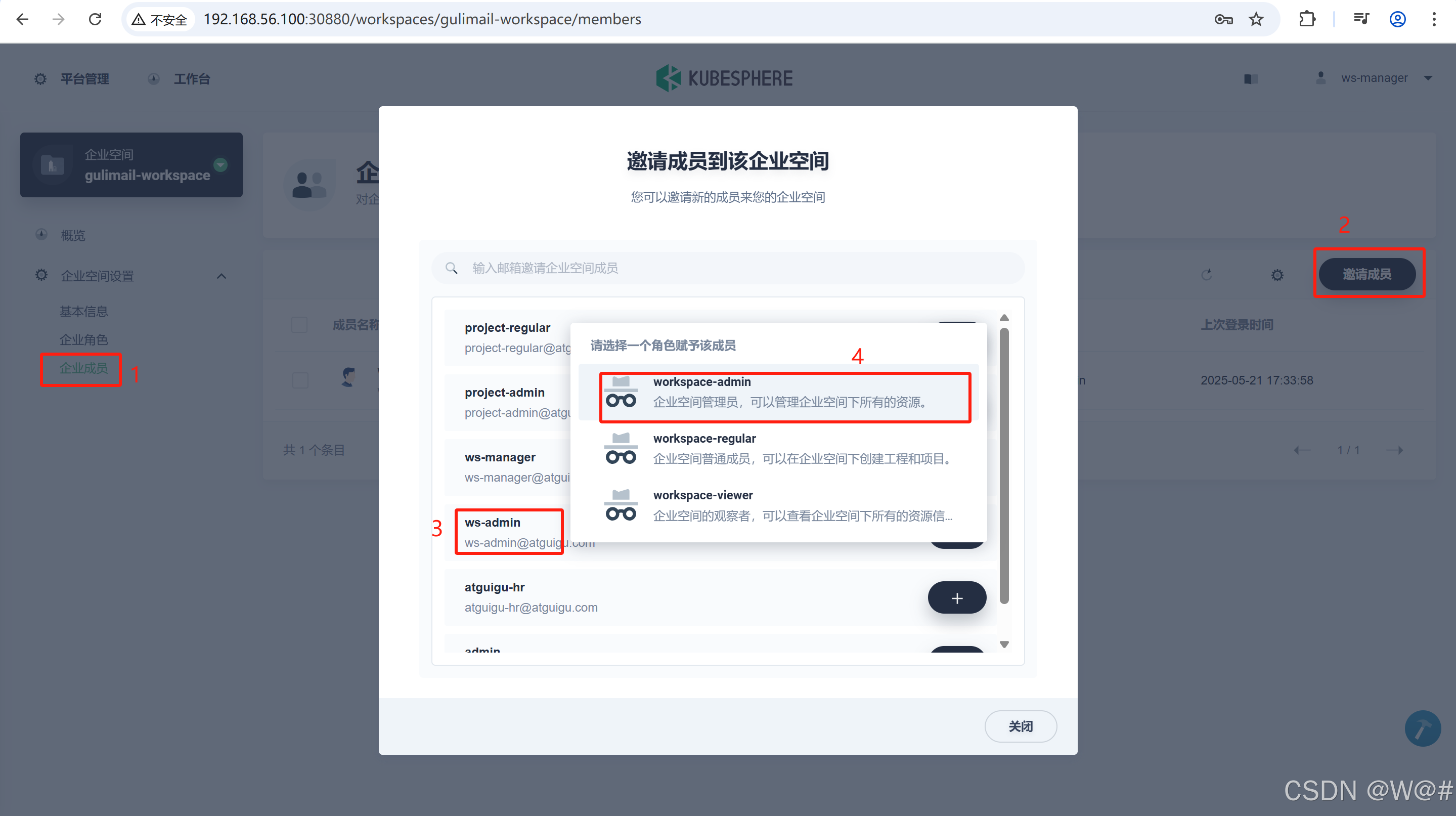Click the 邀请成员 button

(x=1366, y=274)
